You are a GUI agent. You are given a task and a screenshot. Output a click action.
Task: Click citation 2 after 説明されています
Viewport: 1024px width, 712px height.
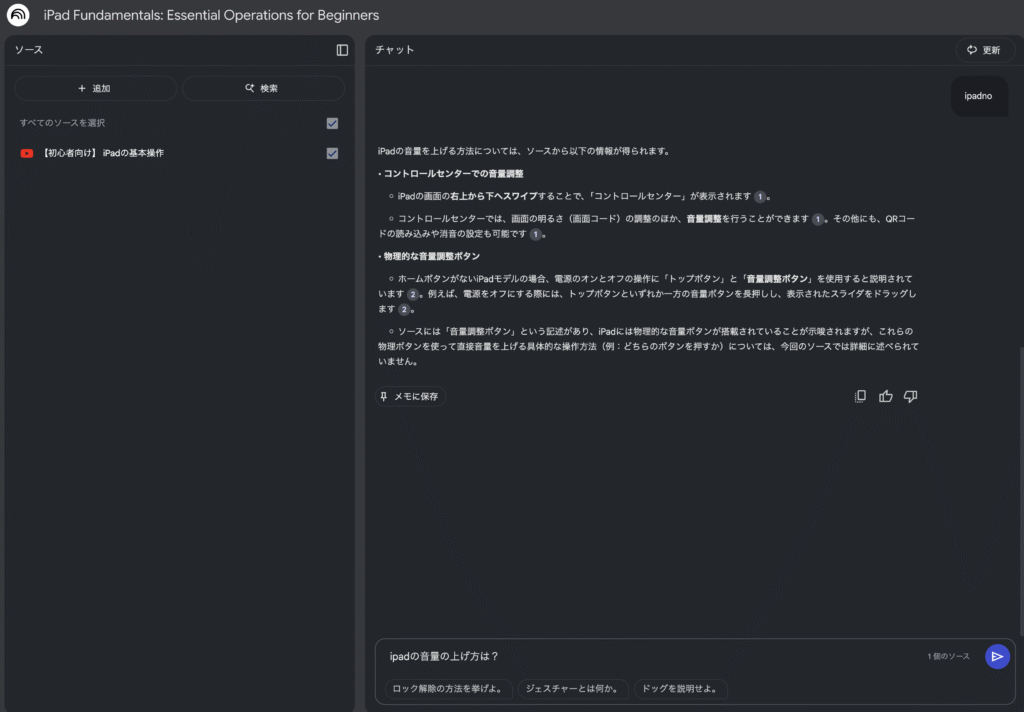(x=413, y=295)
